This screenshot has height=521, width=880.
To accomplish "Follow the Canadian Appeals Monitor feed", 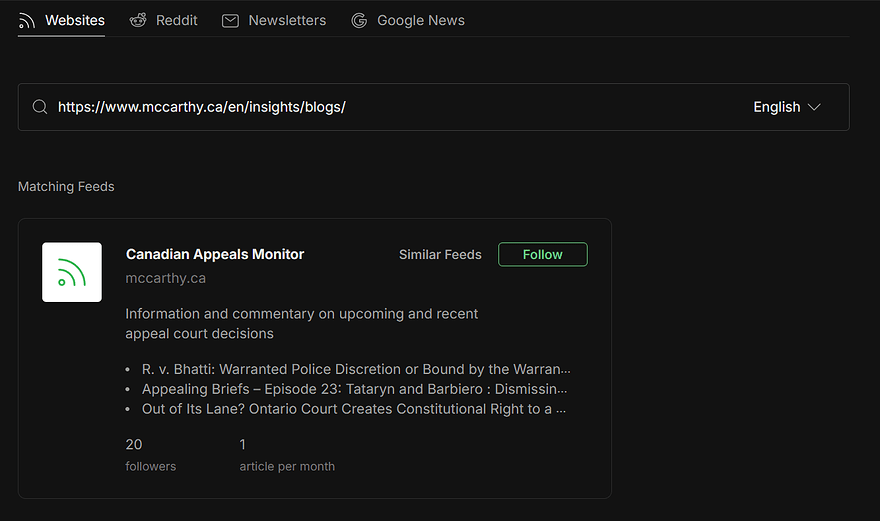I will point(542,255).
